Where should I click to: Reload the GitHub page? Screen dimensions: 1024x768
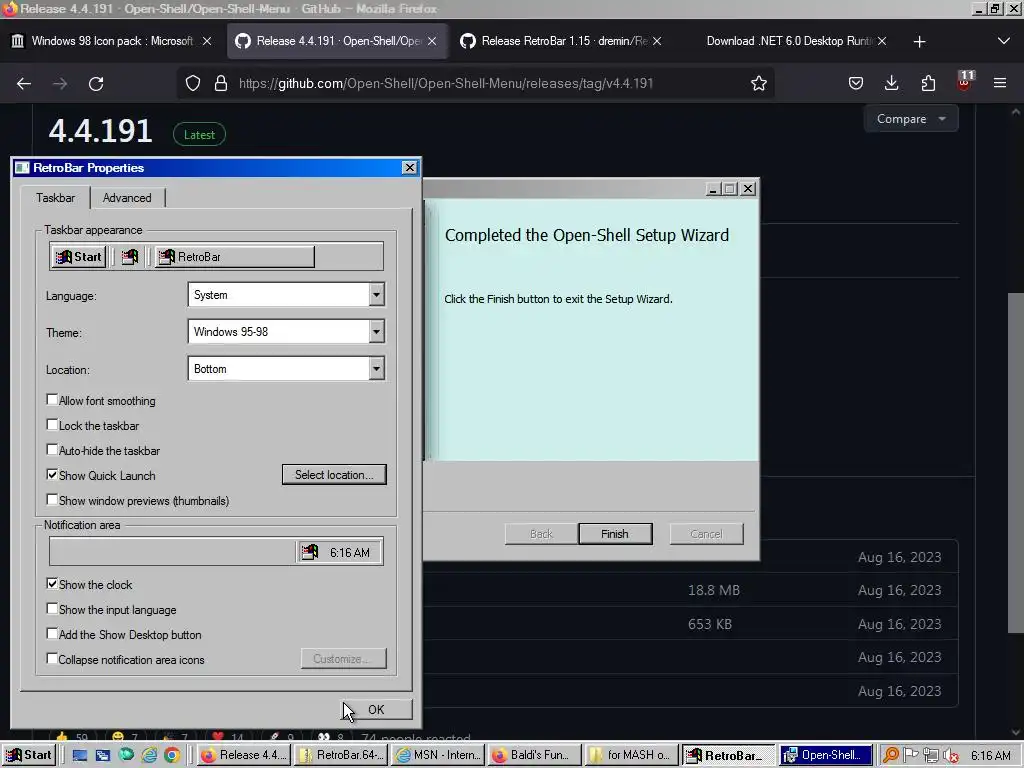click(x=96, y=84)
